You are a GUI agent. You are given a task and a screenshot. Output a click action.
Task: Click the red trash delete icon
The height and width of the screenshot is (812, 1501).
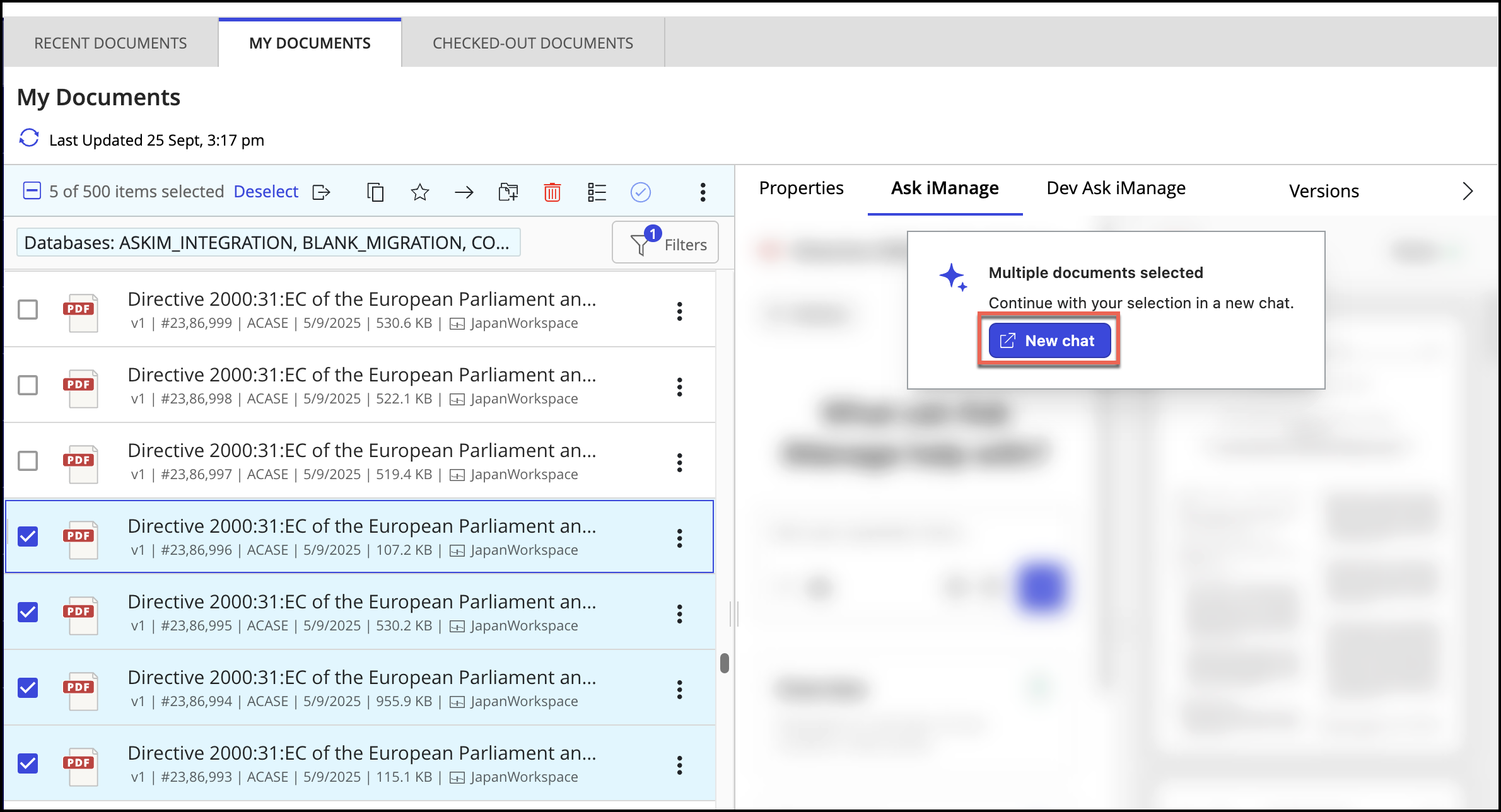pyautogui.click(x=552, y=192)
